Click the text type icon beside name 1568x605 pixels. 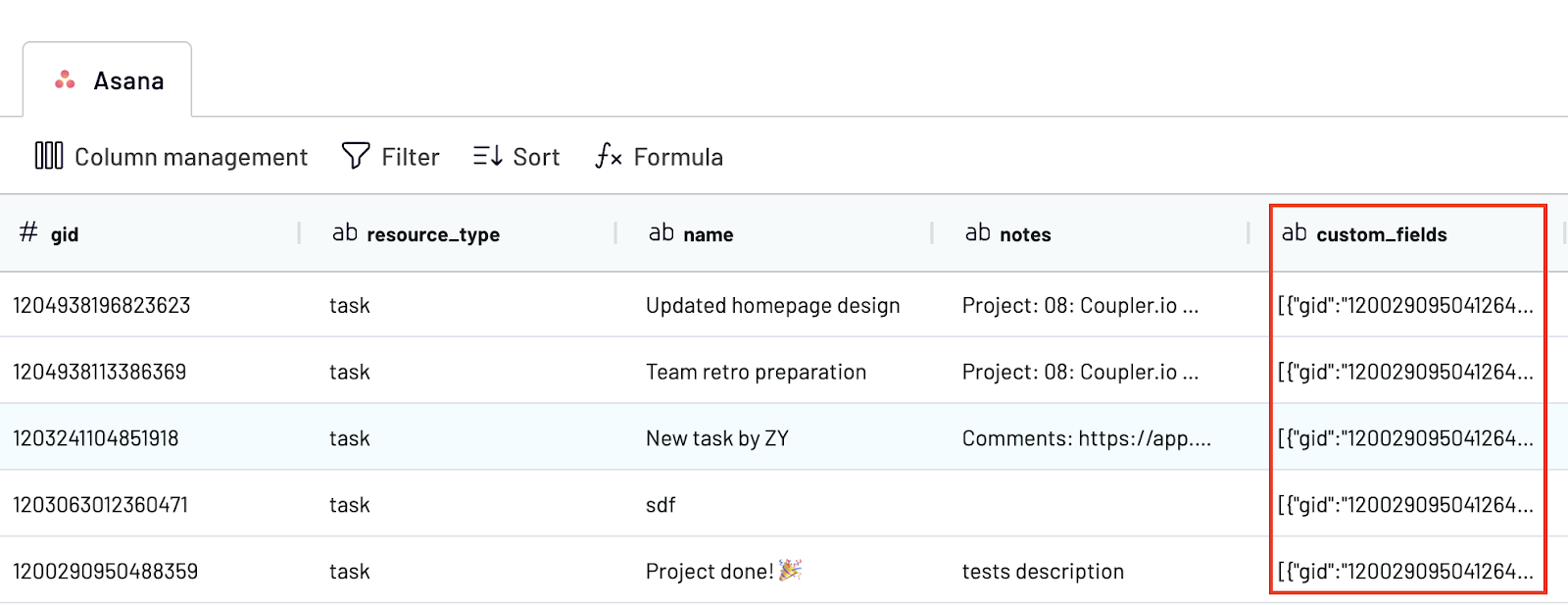[661, 232]
